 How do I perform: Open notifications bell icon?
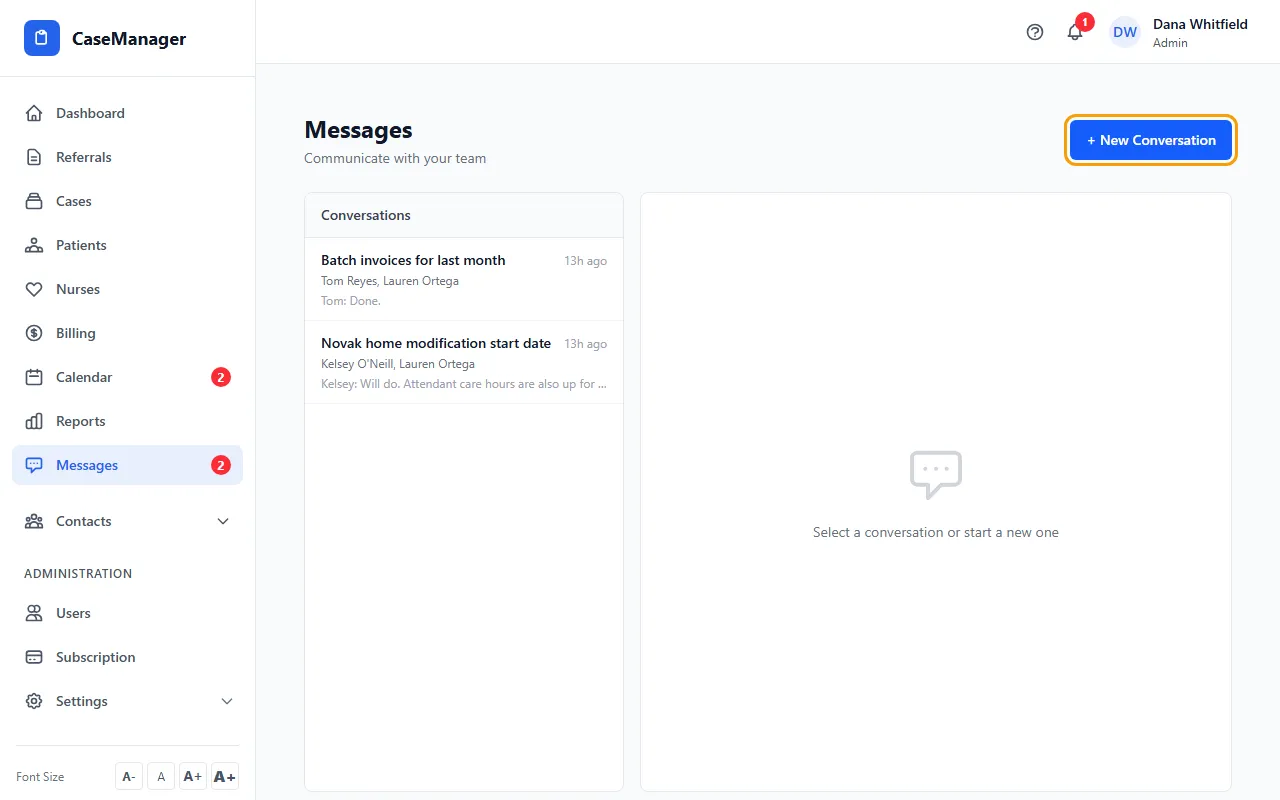tap(1075, 32)
